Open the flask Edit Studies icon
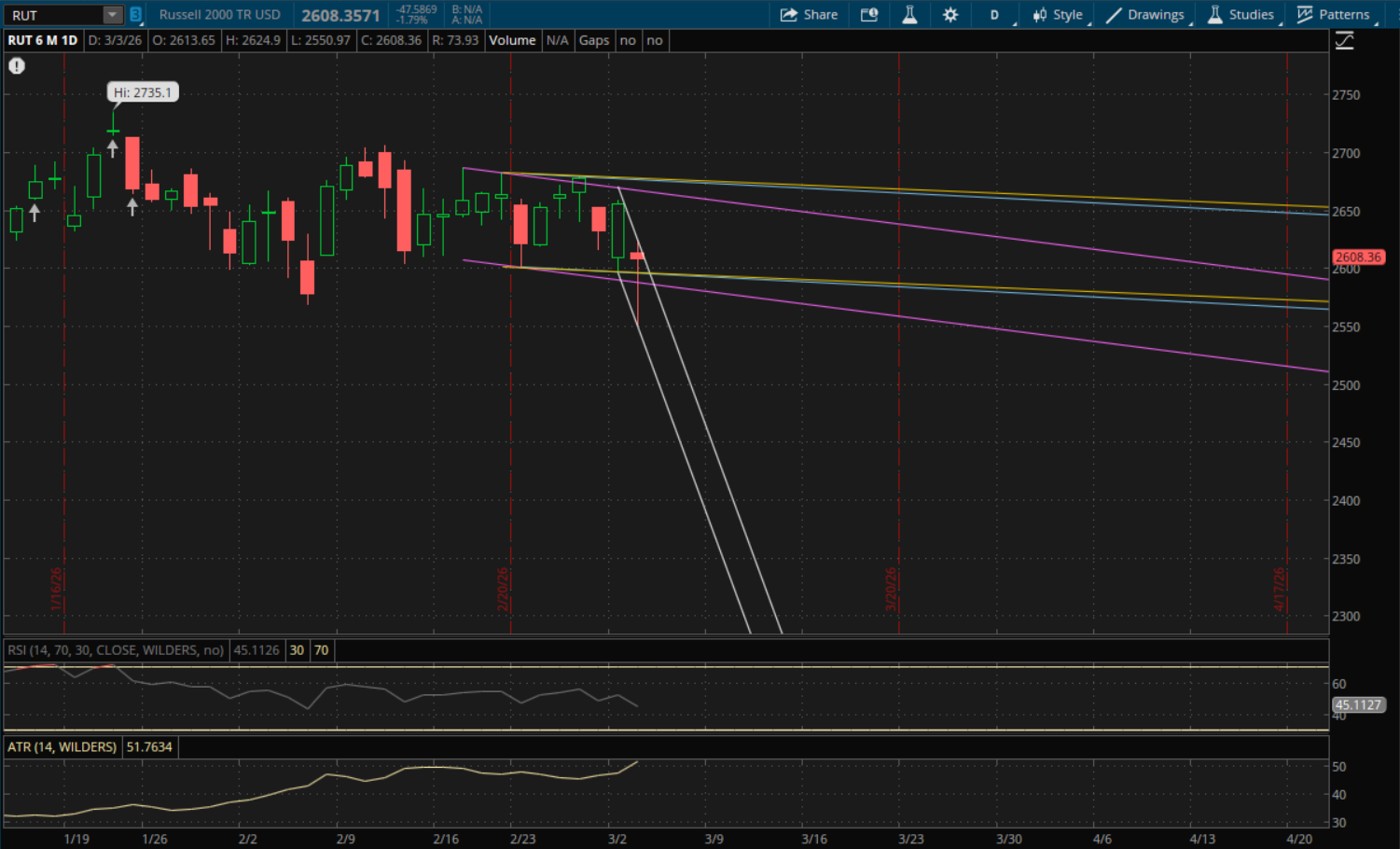 click(x=909, y=15)
